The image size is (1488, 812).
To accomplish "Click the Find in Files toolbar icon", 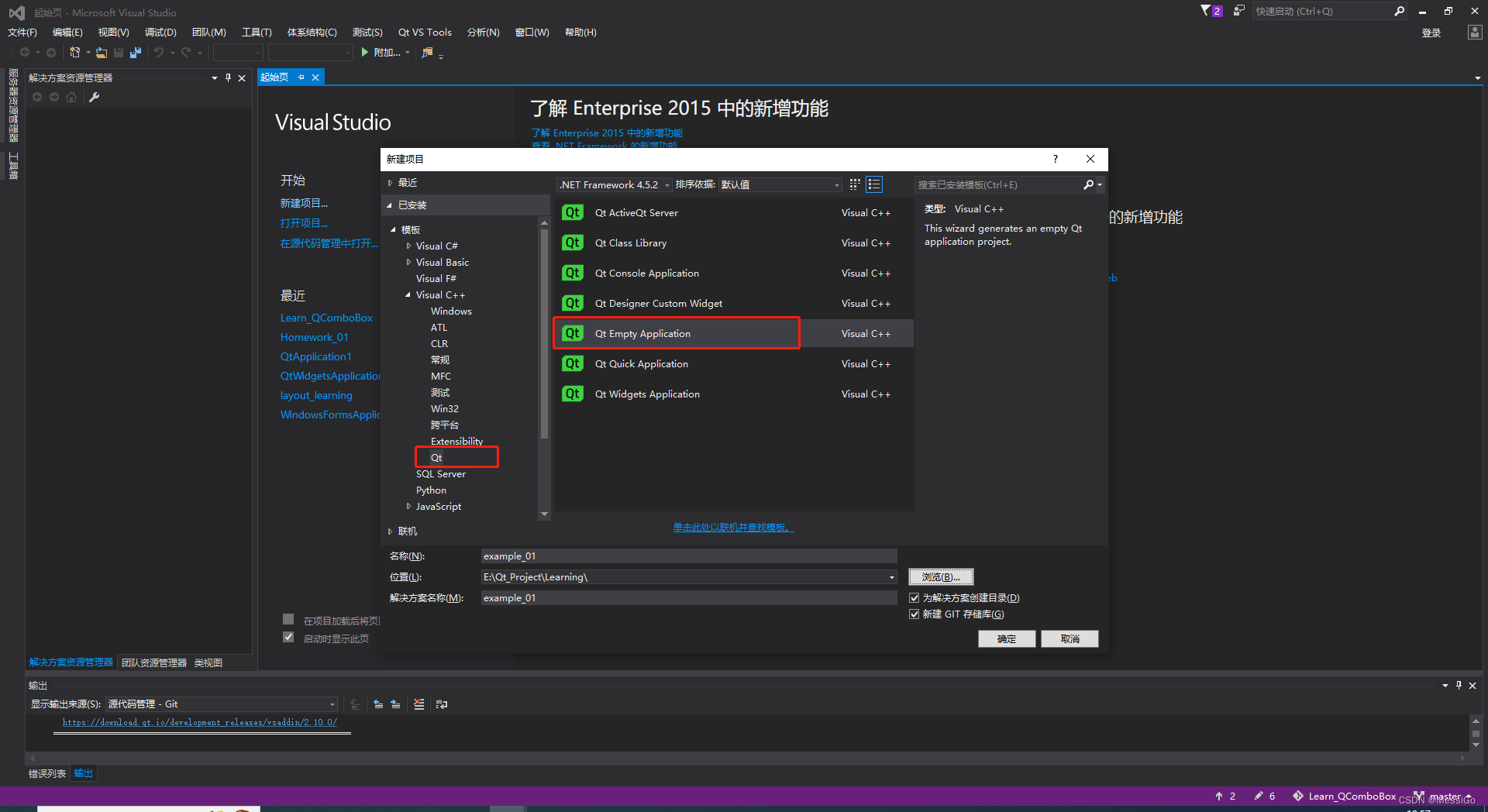I will click(x=427, y=52).
